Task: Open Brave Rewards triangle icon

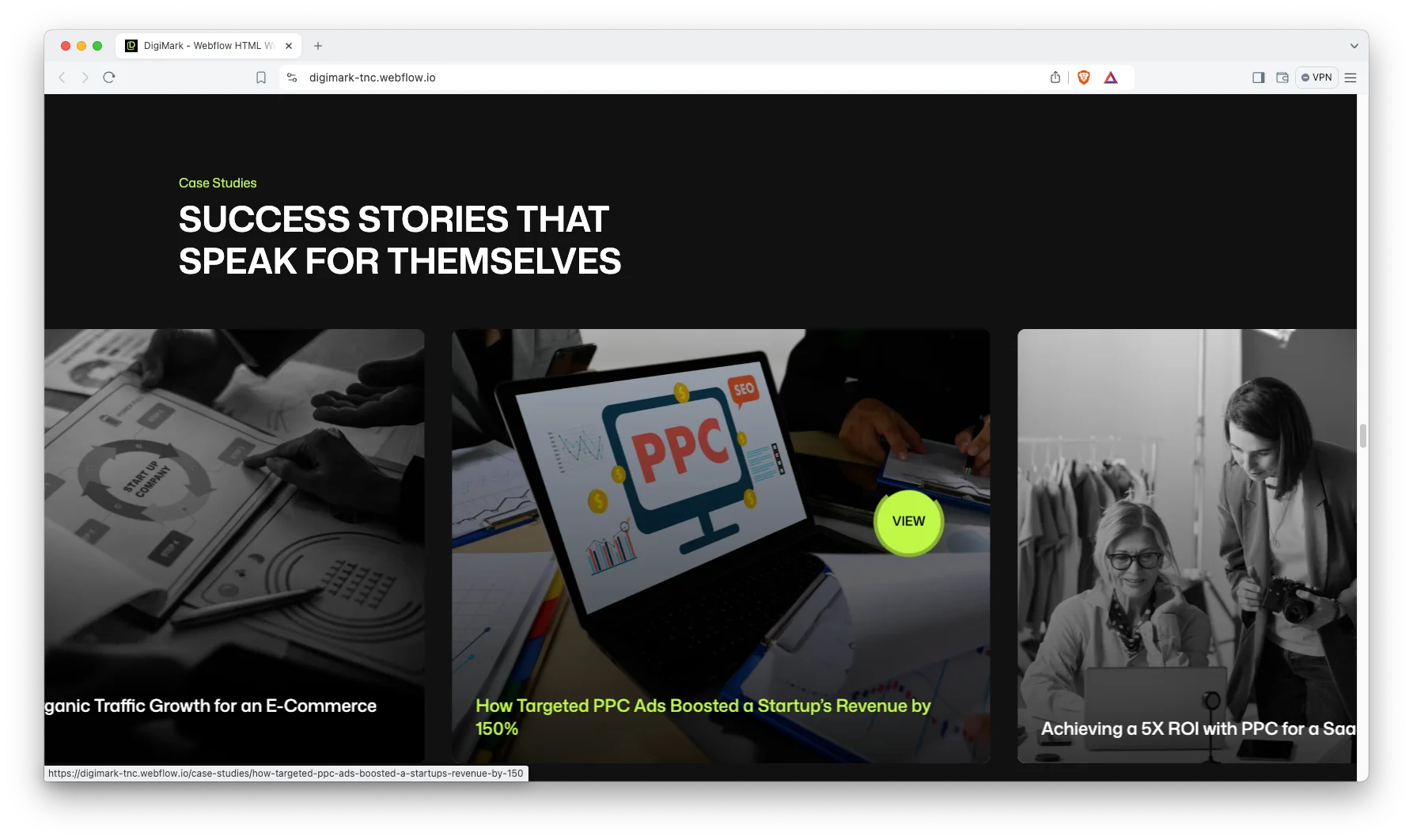Action: 1111,78
